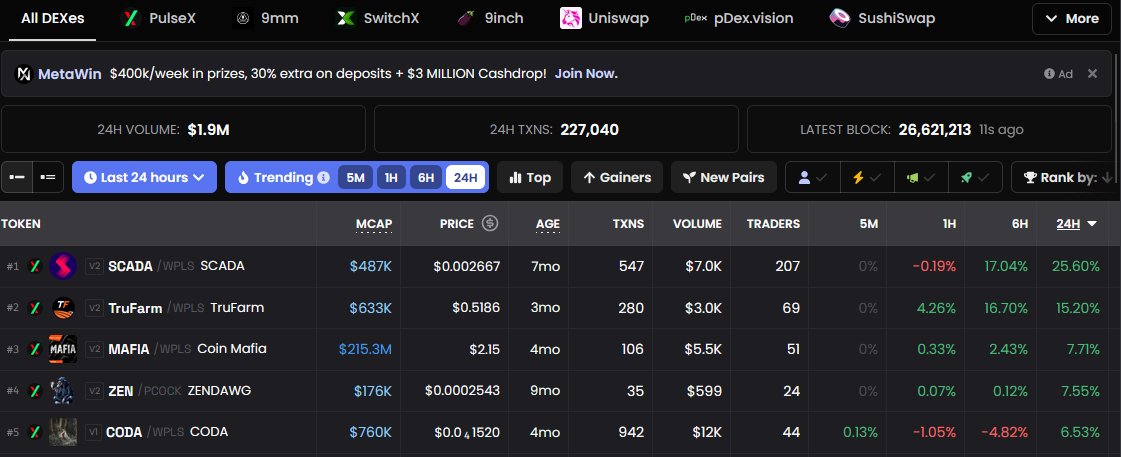Expand the More DEXes dropdown
Viewport: 1121px width, 457px height.
coord(1072,19)
